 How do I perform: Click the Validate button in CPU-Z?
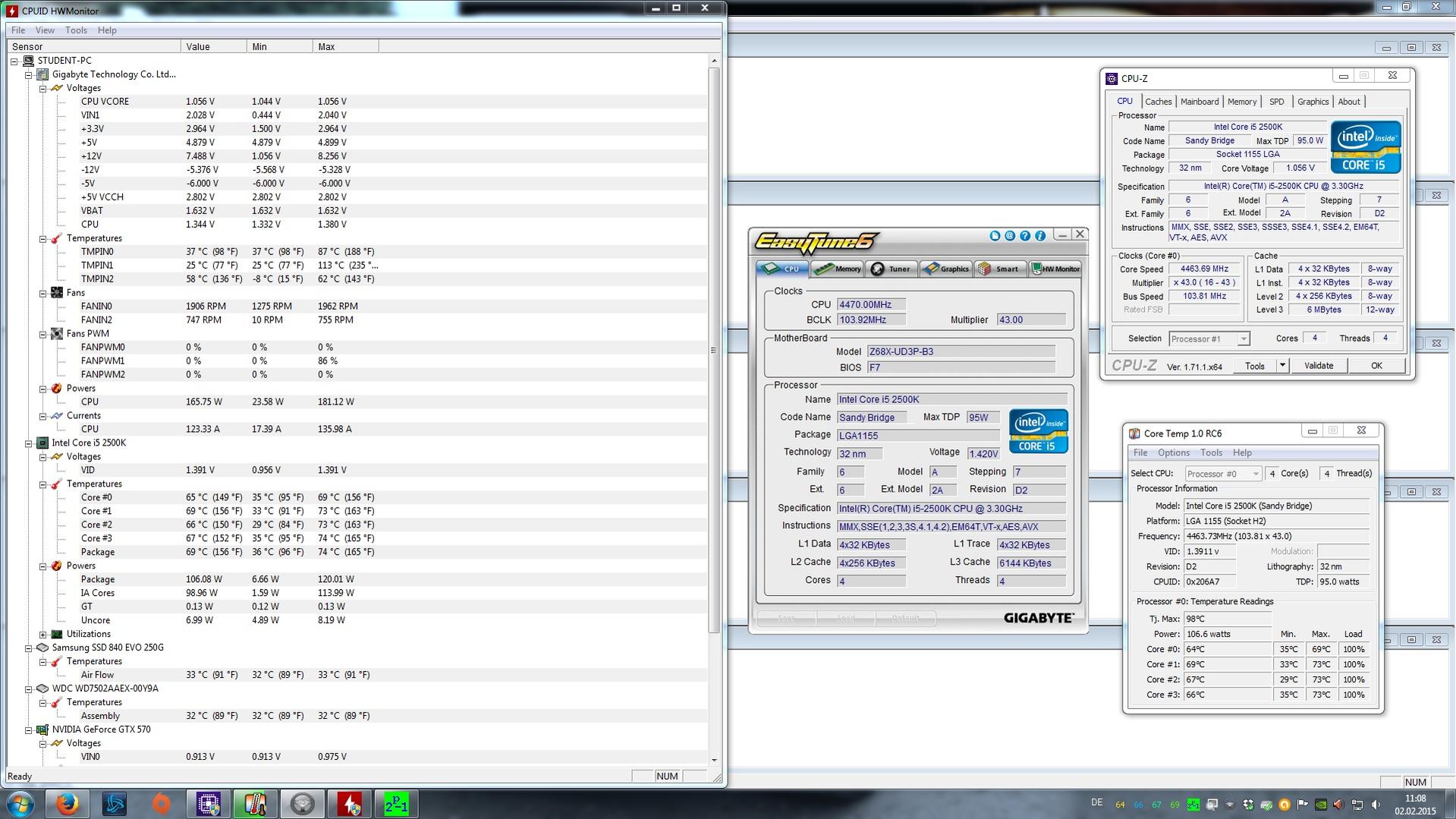1319,366
